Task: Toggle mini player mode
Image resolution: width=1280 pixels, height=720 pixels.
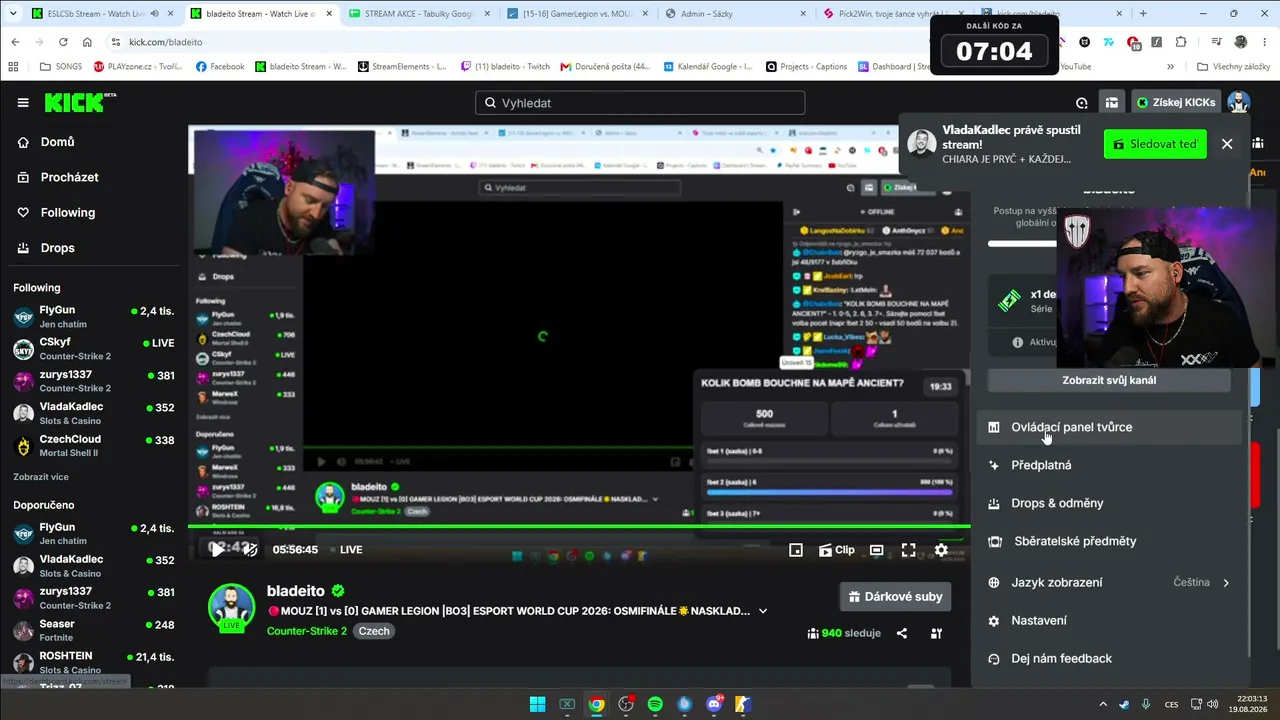Action: point(796,550)
